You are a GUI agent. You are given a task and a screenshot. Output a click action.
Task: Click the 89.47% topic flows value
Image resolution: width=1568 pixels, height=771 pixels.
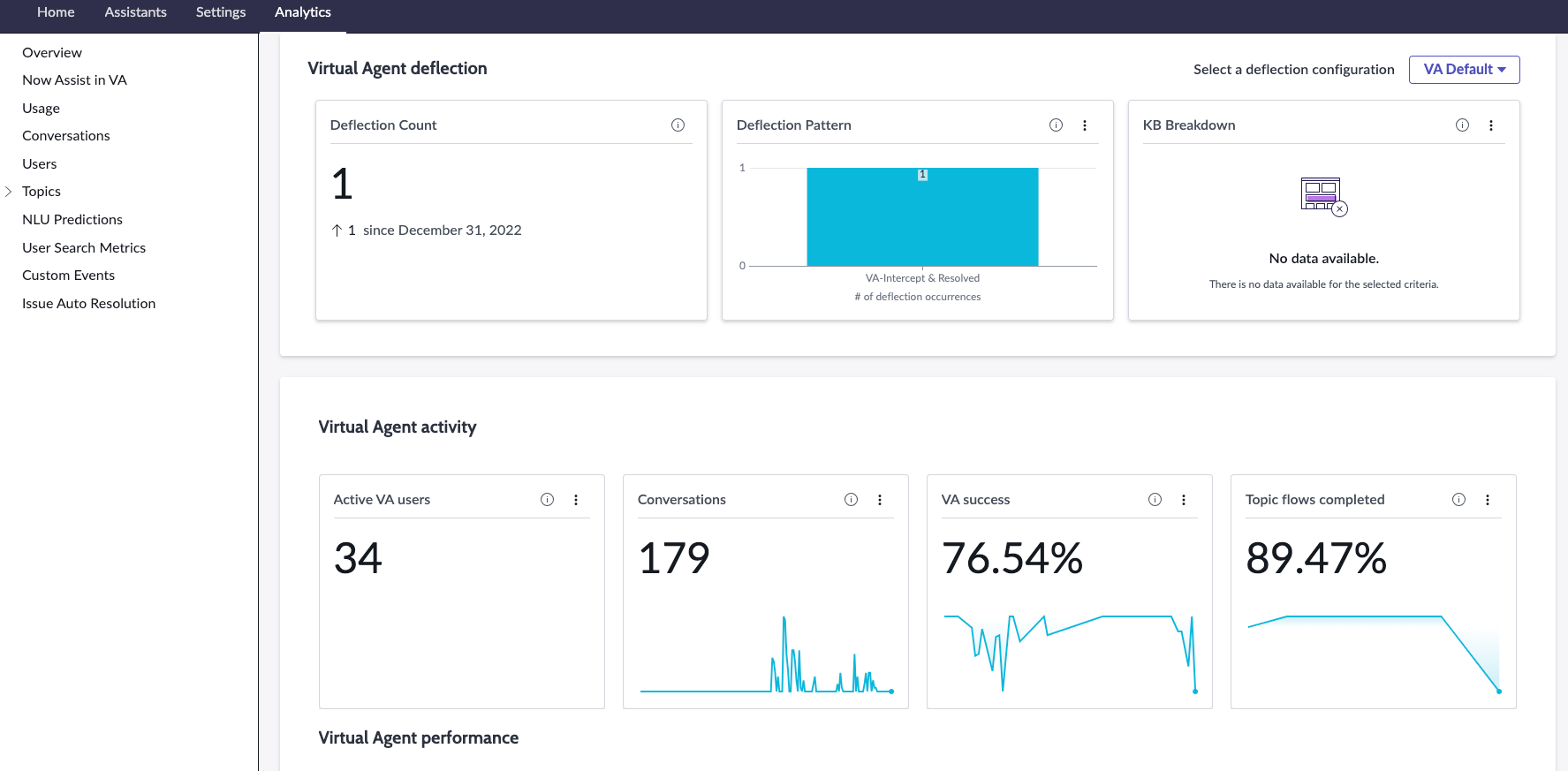pos(1316,558)
